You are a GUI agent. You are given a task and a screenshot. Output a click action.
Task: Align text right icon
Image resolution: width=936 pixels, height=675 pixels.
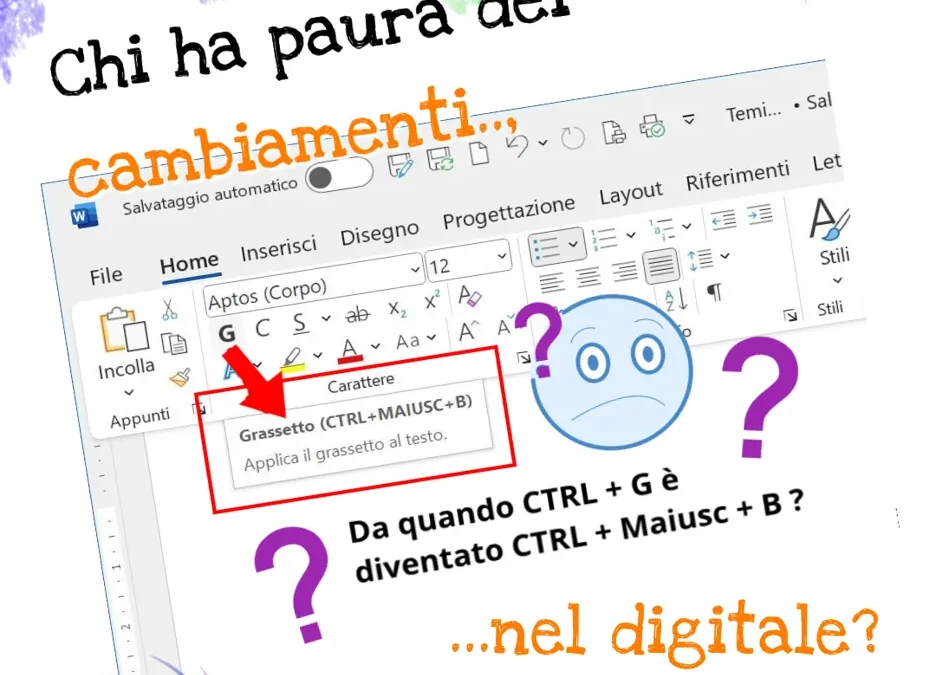coord(624,270)
